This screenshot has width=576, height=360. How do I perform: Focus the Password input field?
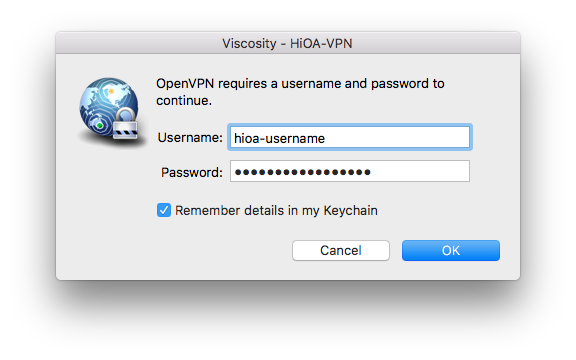pyautogui.click(x=350, y=171)
